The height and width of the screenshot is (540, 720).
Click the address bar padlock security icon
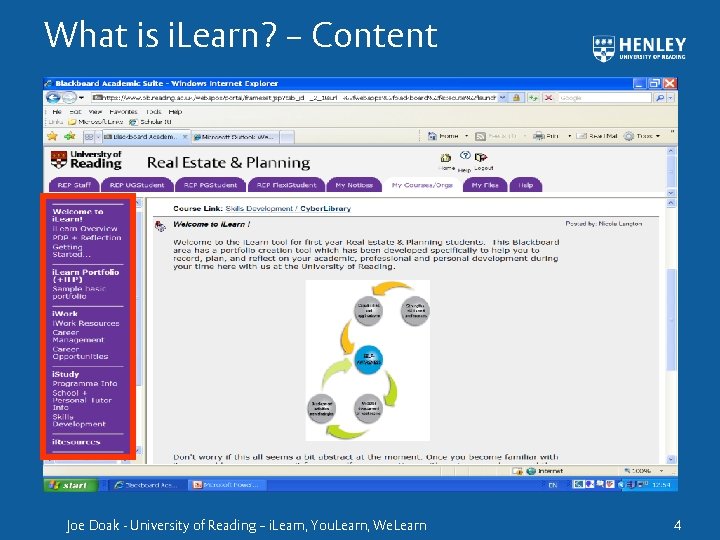tap(517, 98)
